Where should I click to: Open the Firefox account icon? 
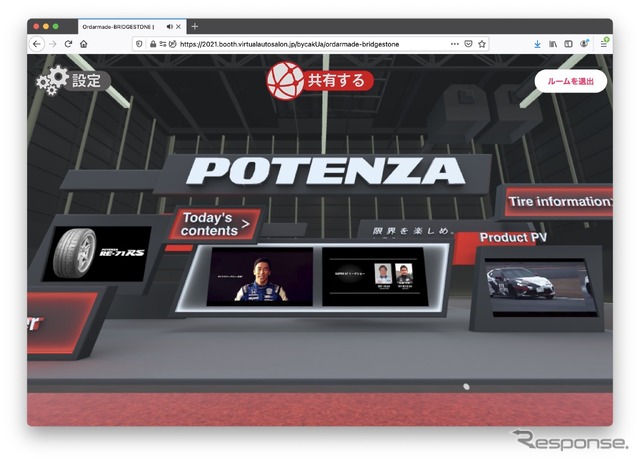584,43
